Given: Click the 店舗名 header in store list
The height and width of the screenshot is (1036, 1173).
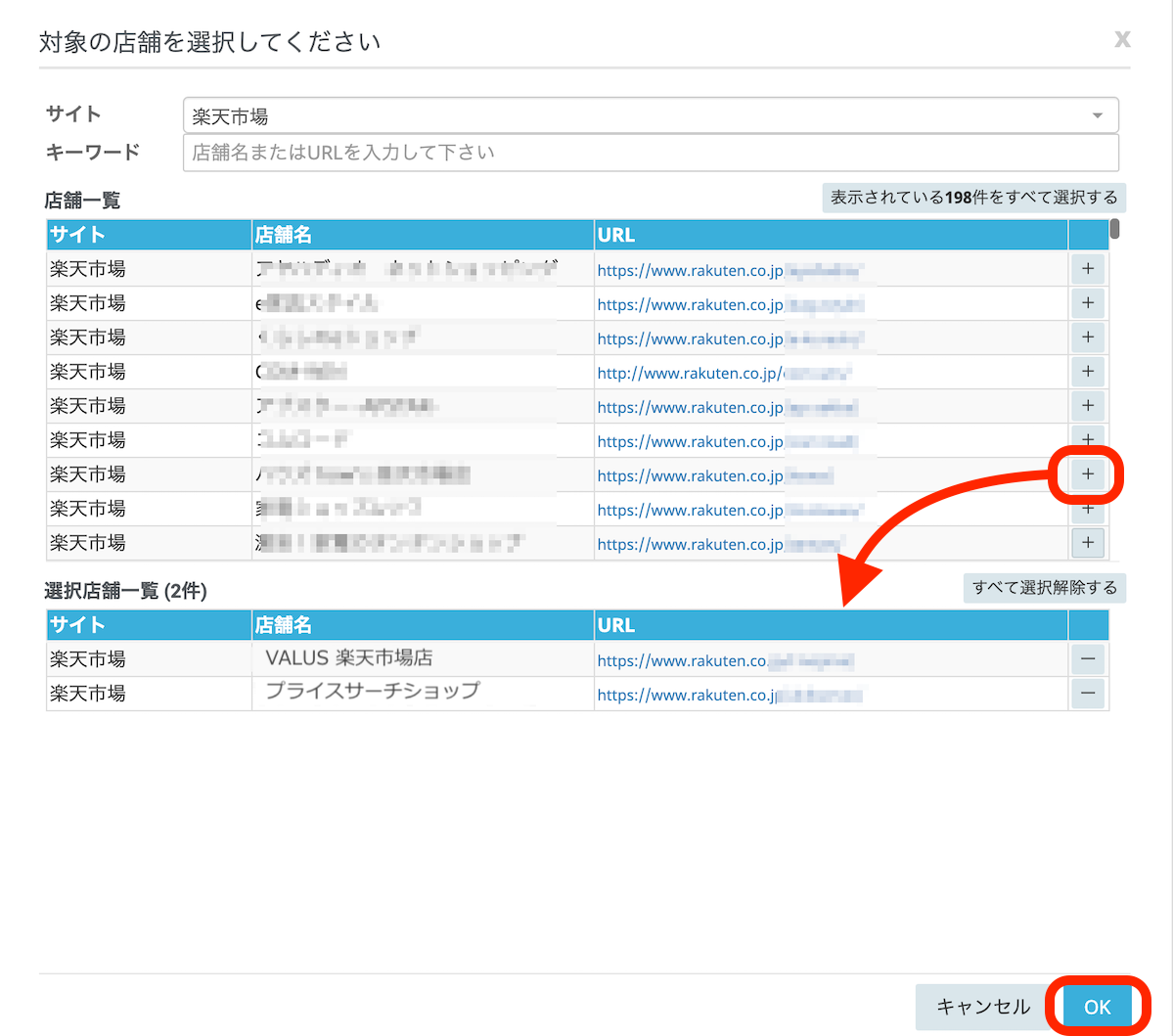Looking at the screenshot, I should (x=284, y=235).
